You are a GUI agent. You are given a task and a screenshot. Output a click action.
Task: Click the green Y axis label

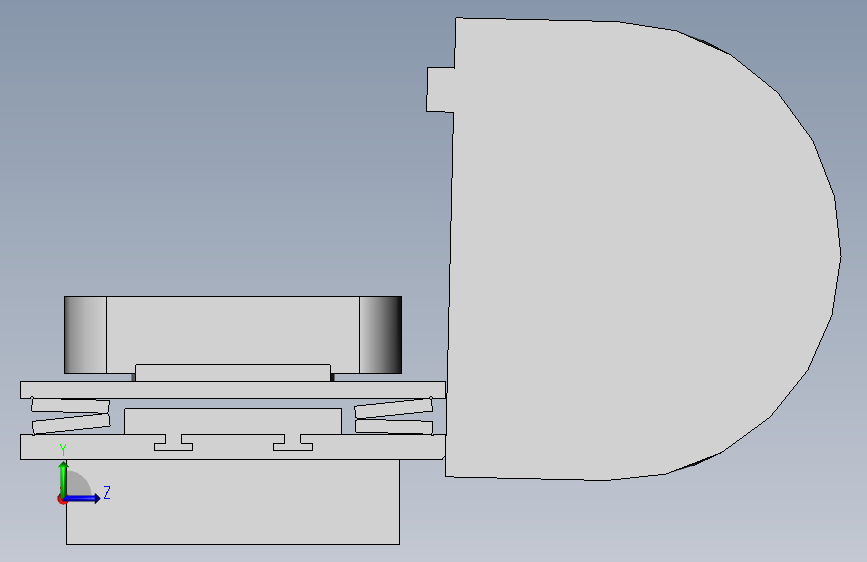coord(63,450)
